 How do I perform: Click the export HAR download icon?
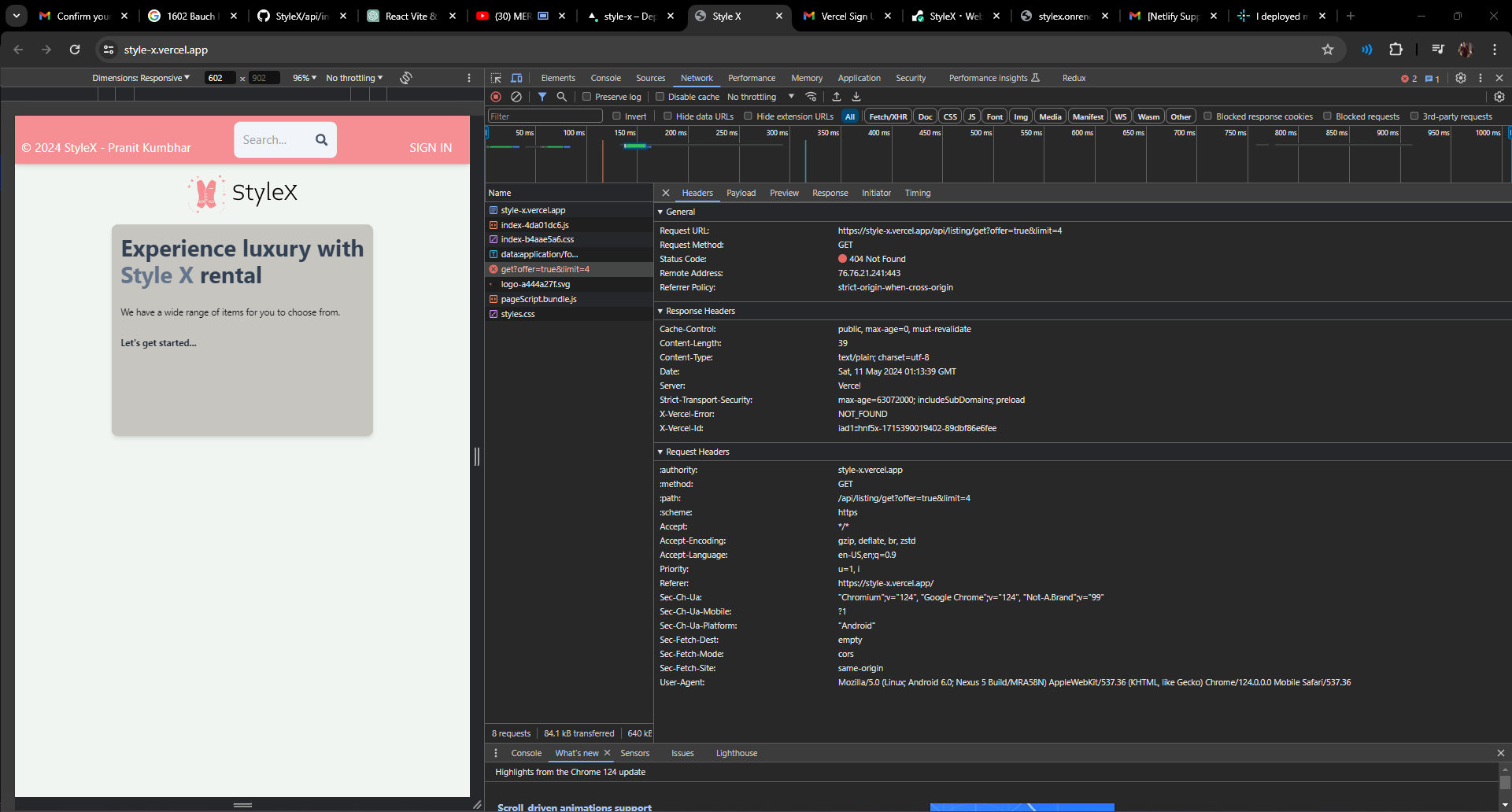856,97
